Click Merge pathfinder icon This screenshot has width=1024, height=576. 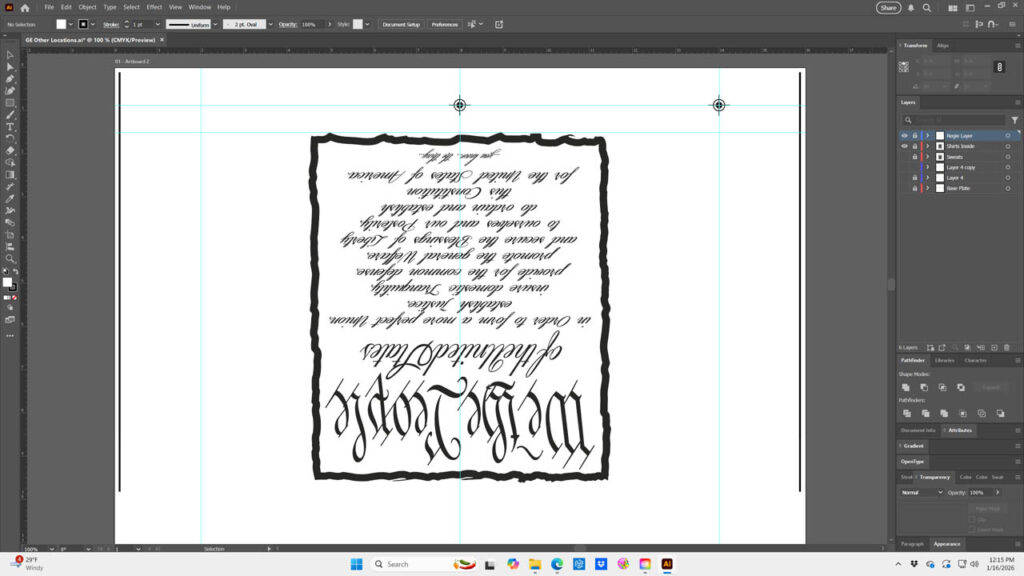(x=944, y=413)
